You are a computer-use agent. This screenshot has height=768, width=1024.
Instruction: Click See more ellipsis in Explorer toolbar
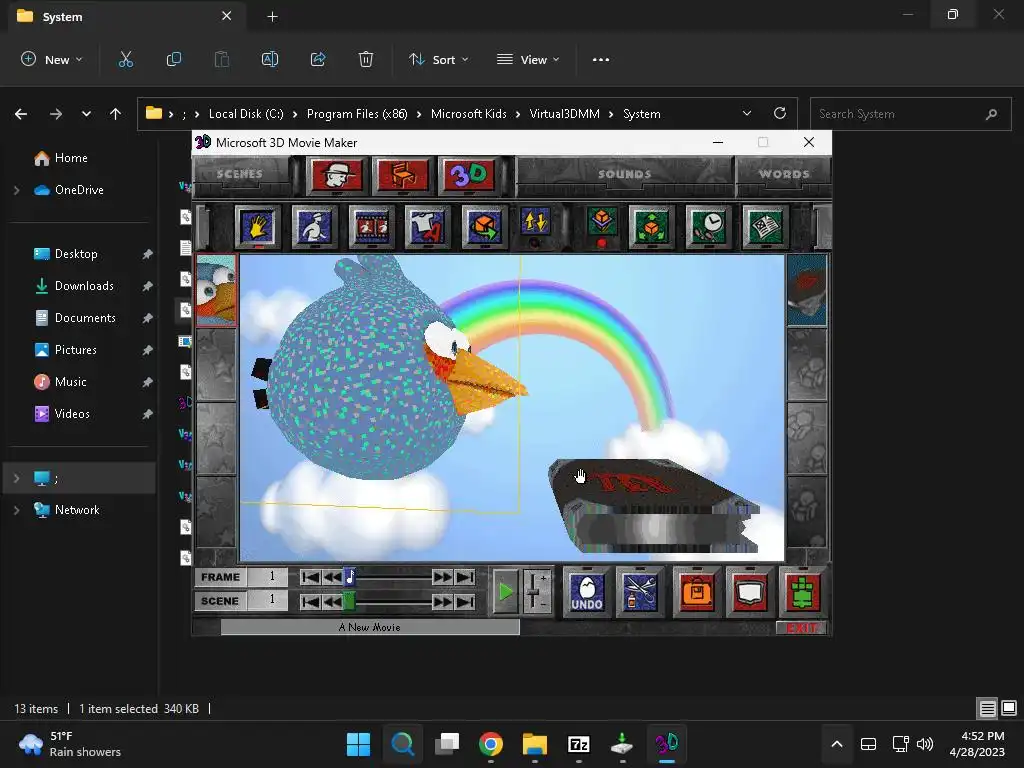(x=601, y=59)
